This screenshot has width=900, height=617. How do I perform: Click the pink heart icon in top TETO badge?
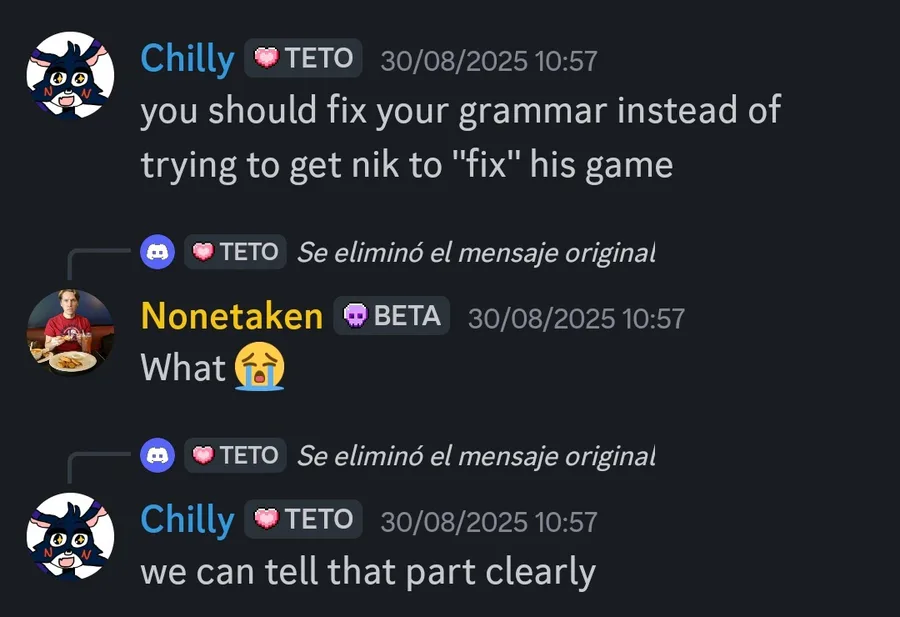pyautogui.click(x=266, y=58)
